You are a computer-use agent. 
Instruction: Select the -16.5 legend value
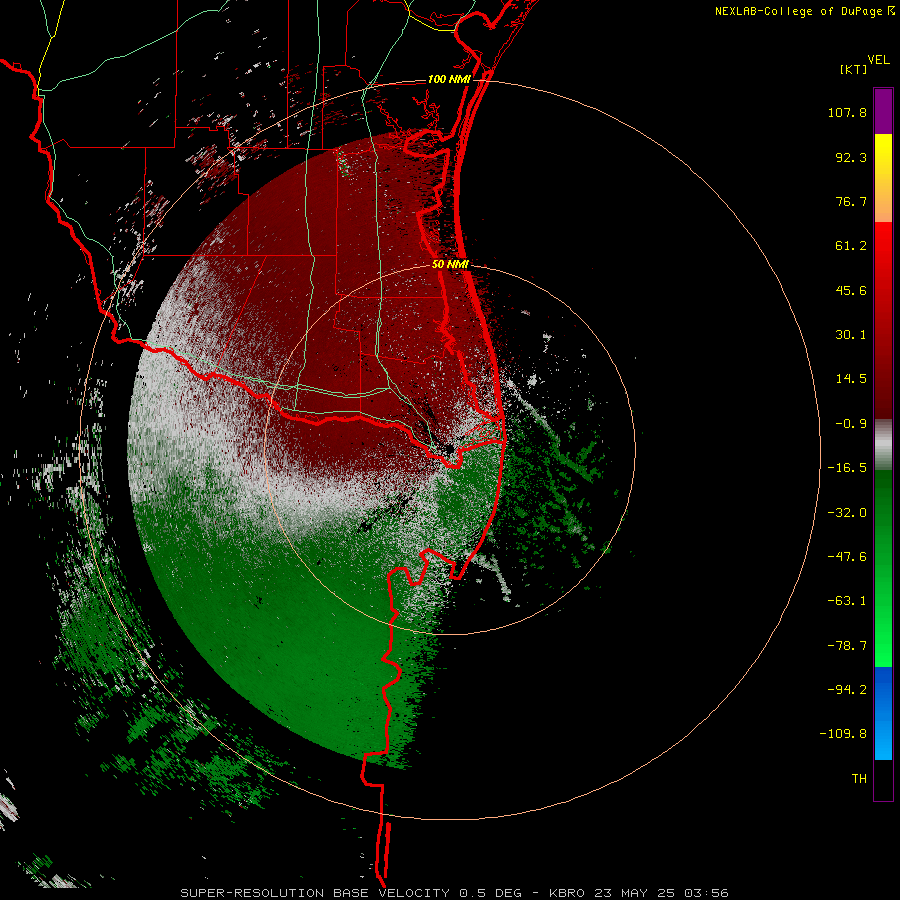(847, 468)
